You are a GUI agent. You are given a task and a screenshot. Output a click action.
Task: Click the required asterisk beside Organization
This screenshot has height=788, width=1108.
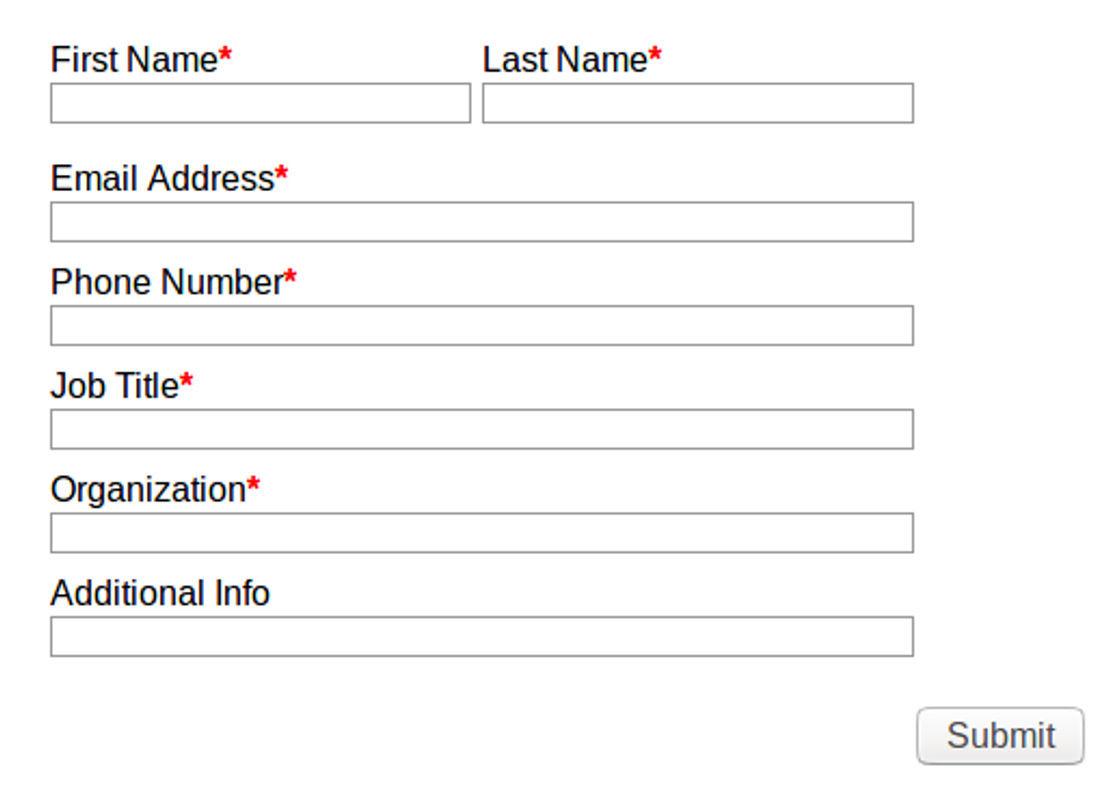coord(254,485)
